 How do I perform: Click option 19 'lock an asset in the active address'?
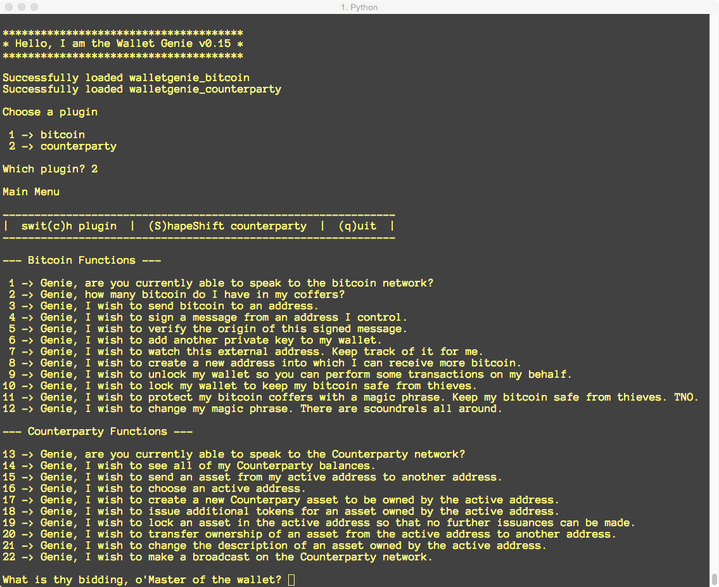(319, 523)
